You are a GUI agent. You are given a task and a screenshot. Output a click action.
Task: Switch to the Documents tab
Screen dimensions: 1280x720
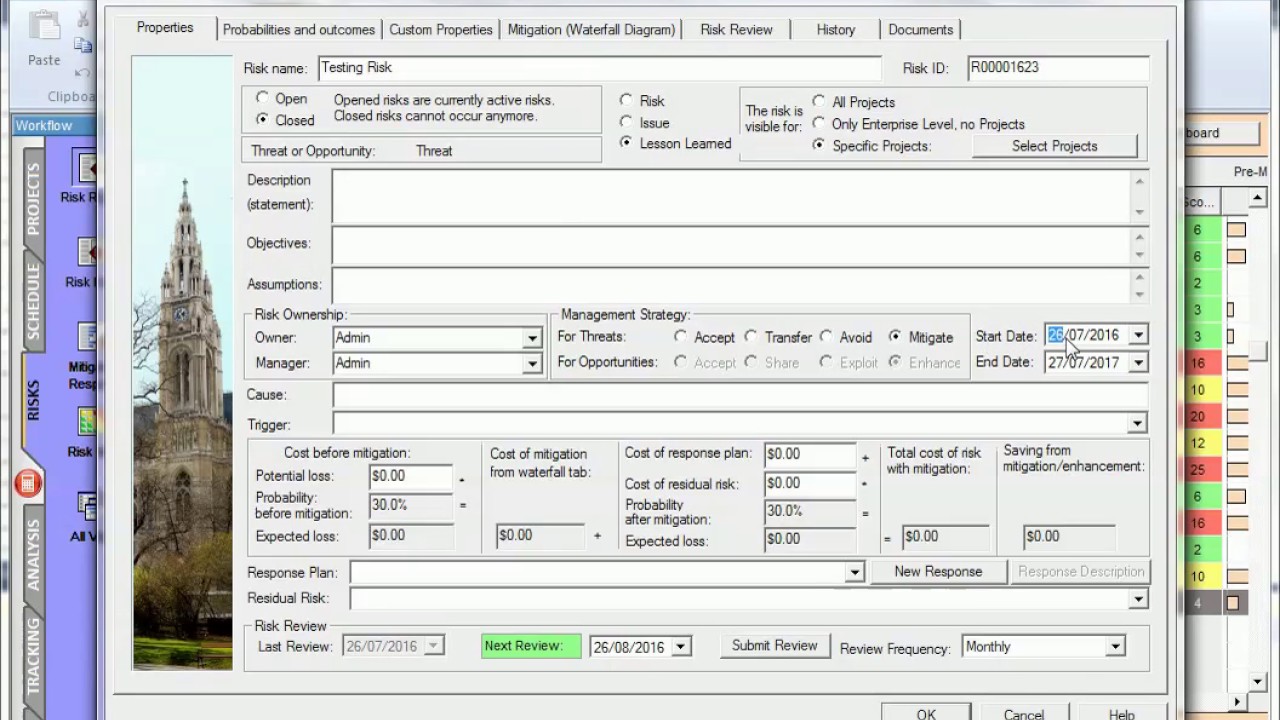tap(920, 30)
